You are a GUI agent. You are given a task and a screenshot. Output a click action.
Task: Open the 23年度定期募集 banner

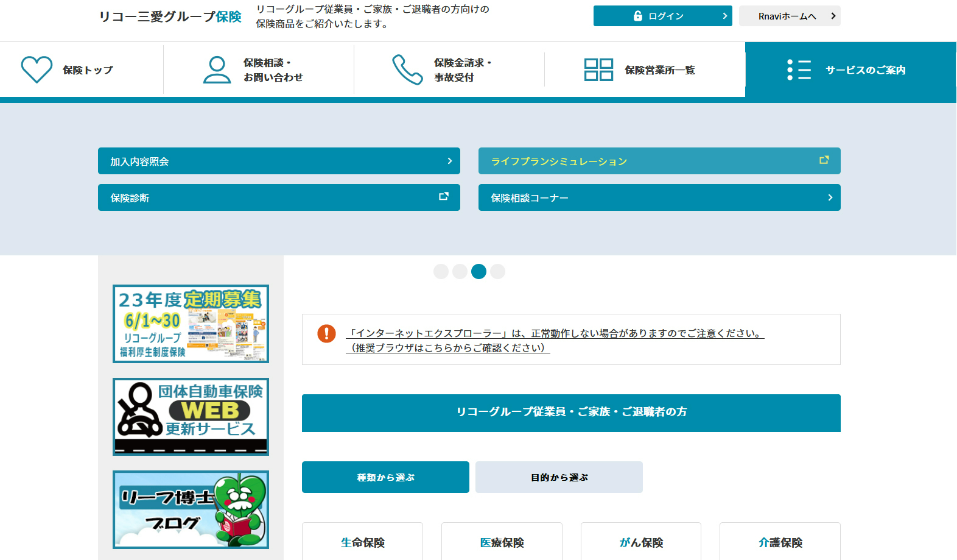[190, 324]
